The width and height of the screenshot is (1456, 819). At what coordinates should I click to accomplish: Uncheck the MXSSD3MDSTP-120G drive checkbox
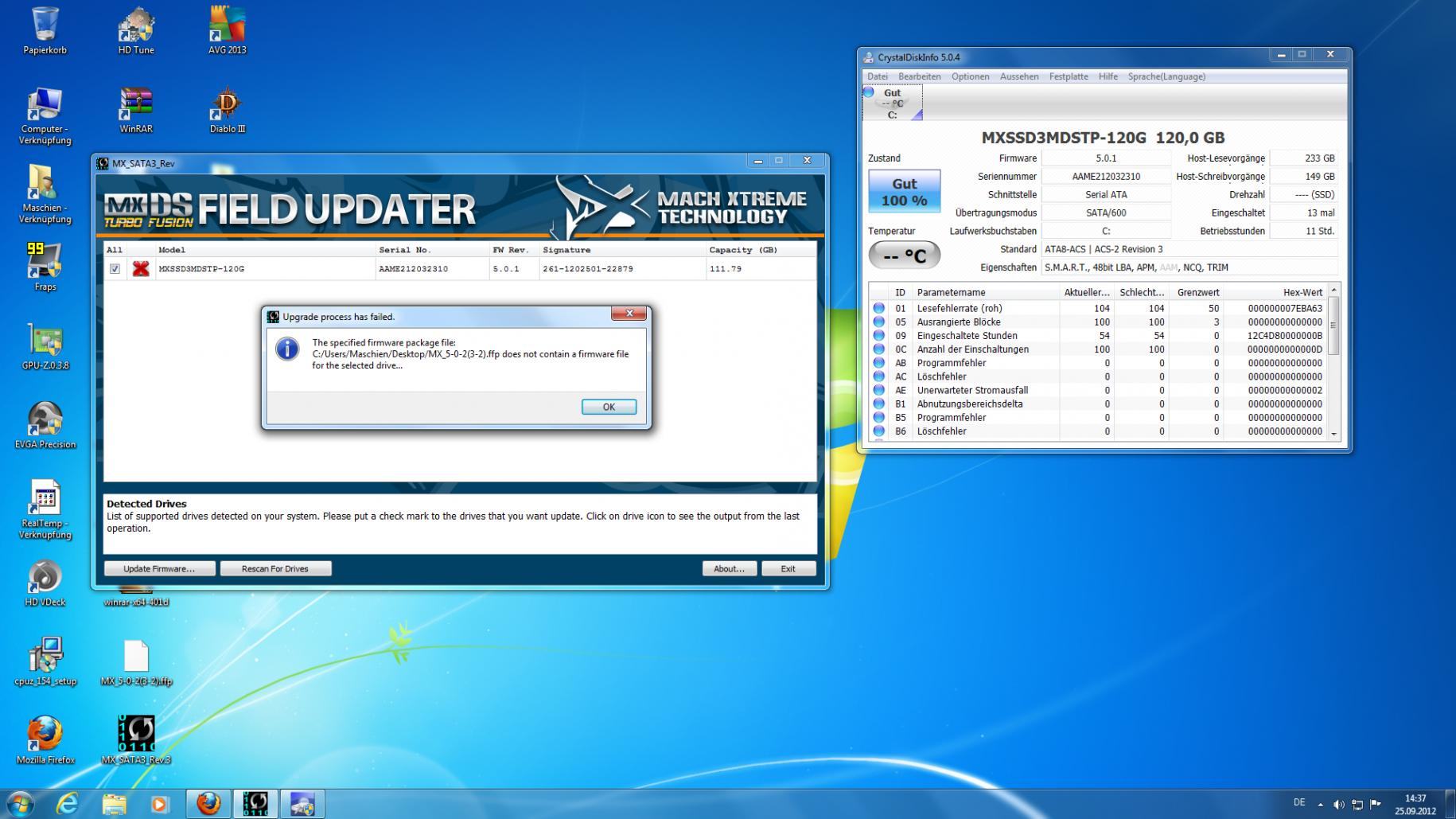(115, 269)
